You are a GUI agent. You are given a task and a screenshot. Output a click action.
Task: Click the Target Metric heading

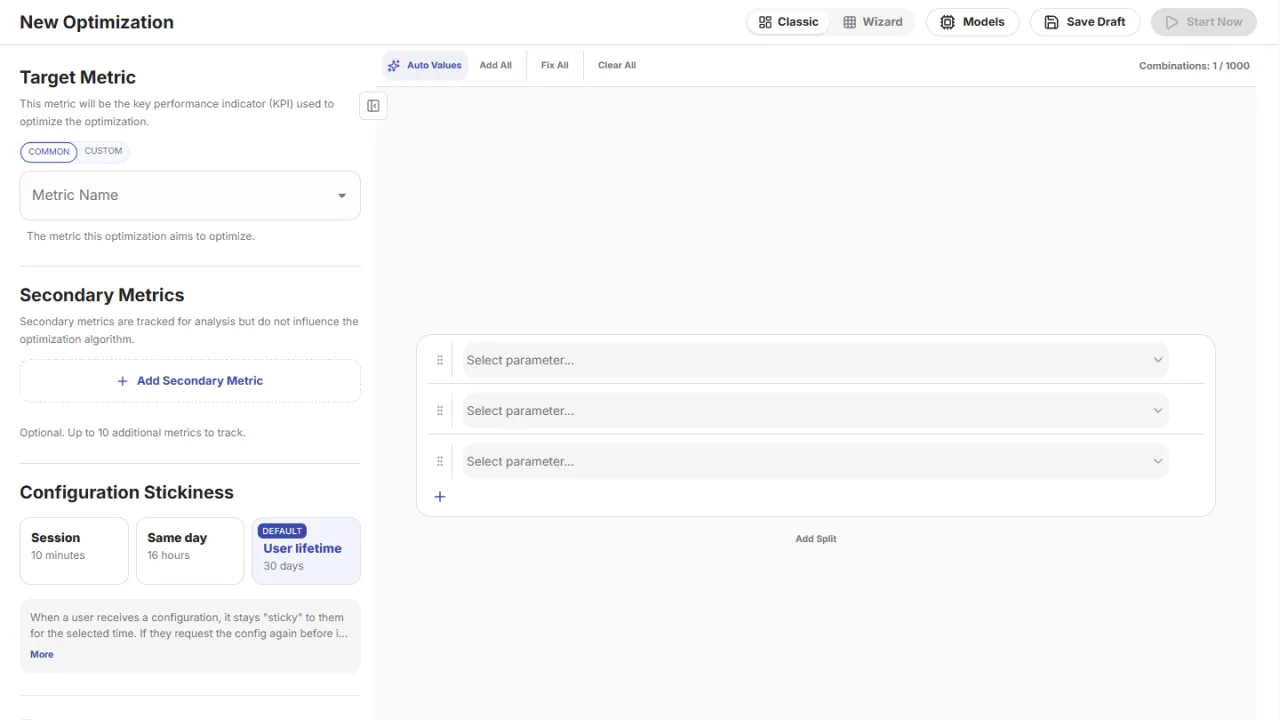coord(78,77)
